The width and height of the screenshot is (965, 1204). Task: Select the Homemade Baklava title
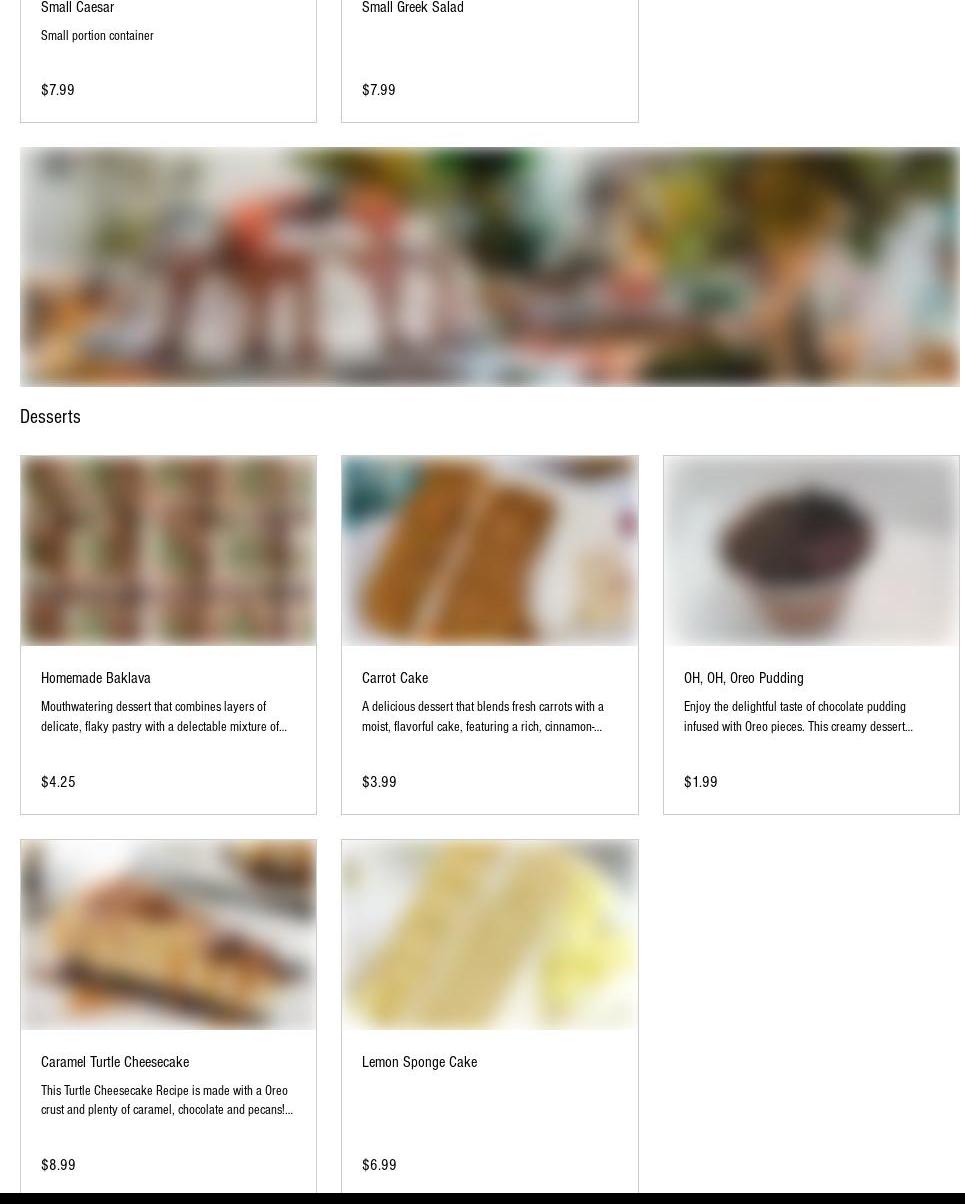click(x=96, y=678)
